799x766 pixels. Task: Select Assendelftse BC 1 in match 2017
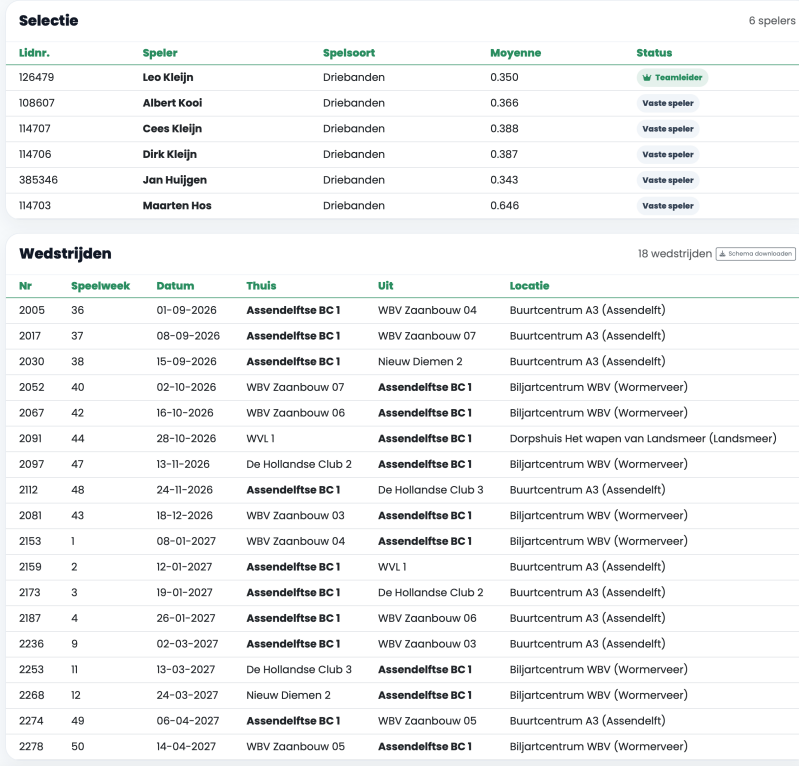click(x=293, y=336)
